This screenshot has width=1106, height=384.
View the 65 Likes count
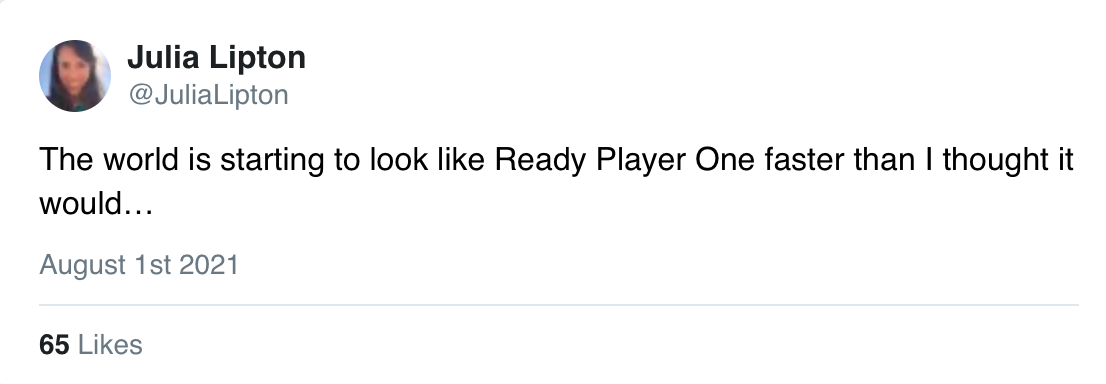click(x=91, y=345)
